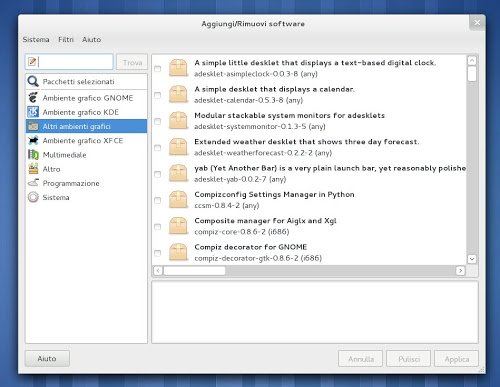Enable the compiz-core package checkbox

pos(158,227)
